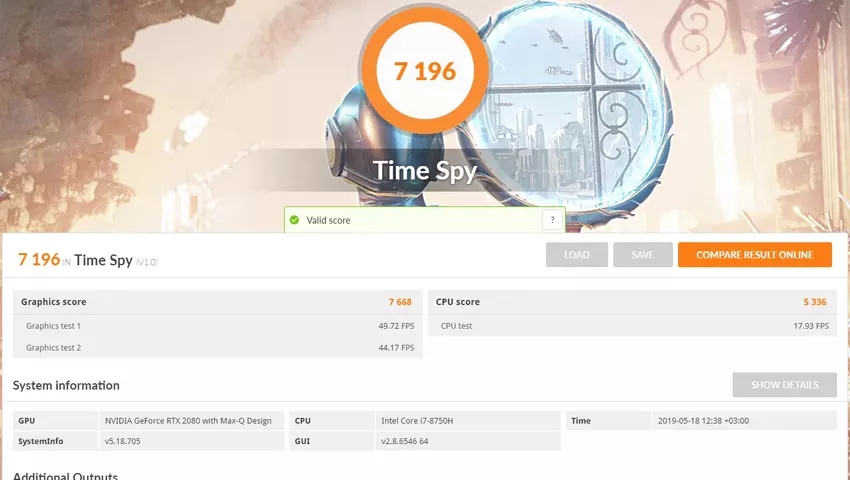Click the green valid score checkmark icon
Image resolution: width=850 pixels, height=480 pixels.
[294, 220]
